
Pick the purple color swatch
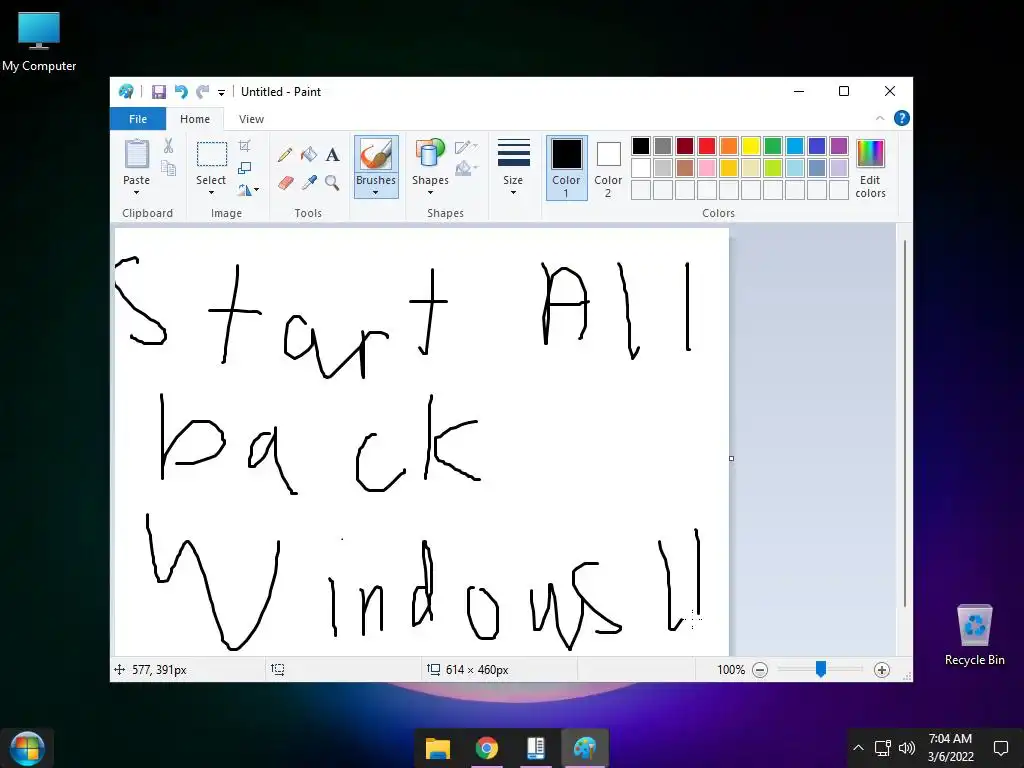click(839, 146)
